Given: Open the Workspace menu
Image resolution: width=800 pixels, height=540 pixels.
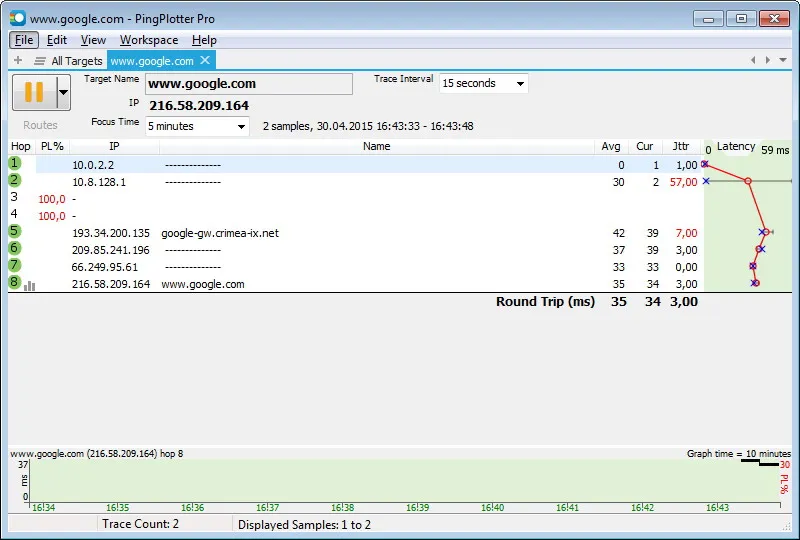Looking at the screenshot, I should (x=149, y=40).
